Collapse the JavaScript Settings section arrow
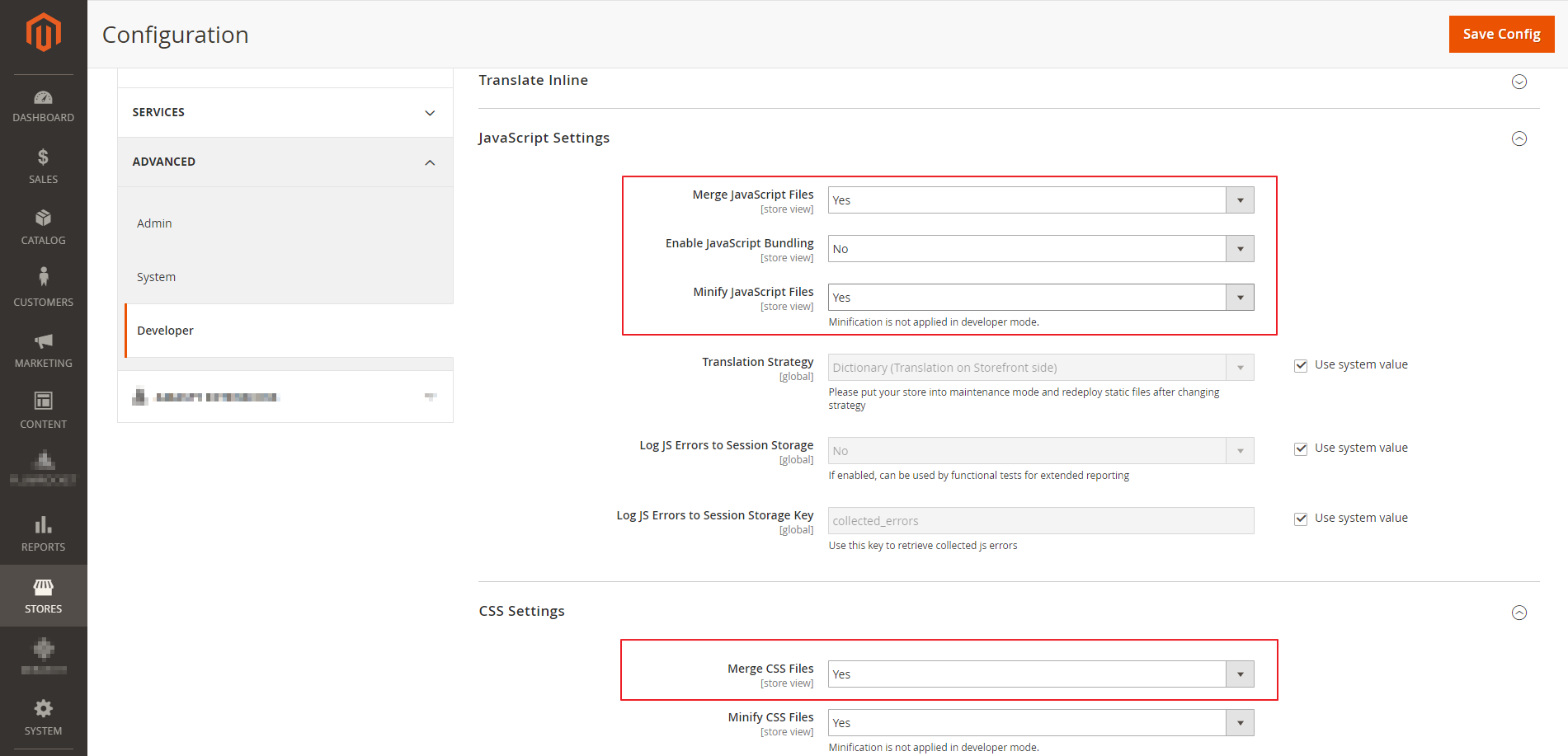Screen dimensions: 1568x756 [1519, 139]
